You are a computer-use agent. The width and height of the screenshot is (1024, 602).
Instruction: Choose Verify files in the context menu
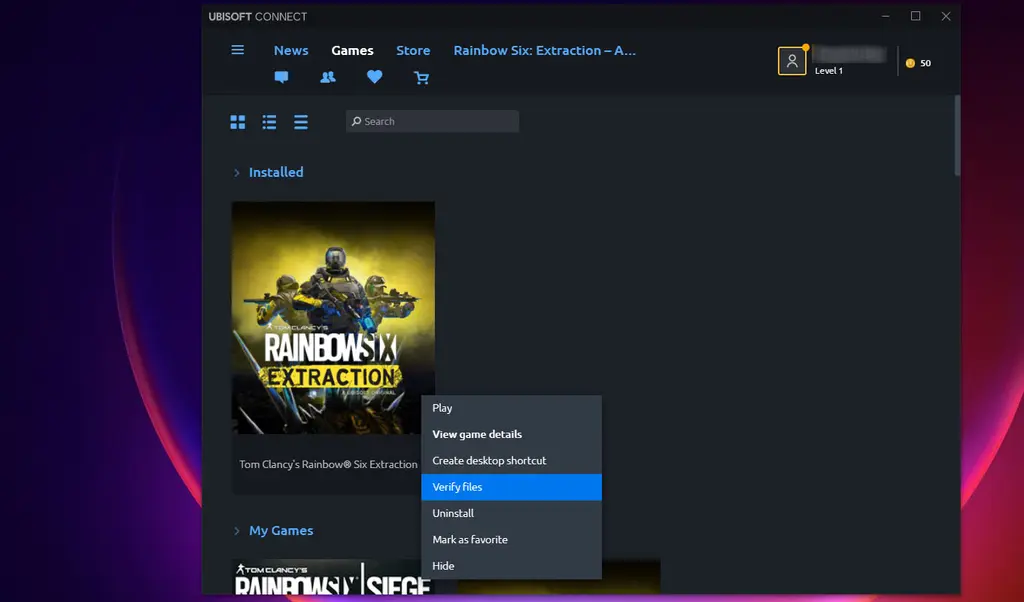pyautogui.click(x=511, y=487)
